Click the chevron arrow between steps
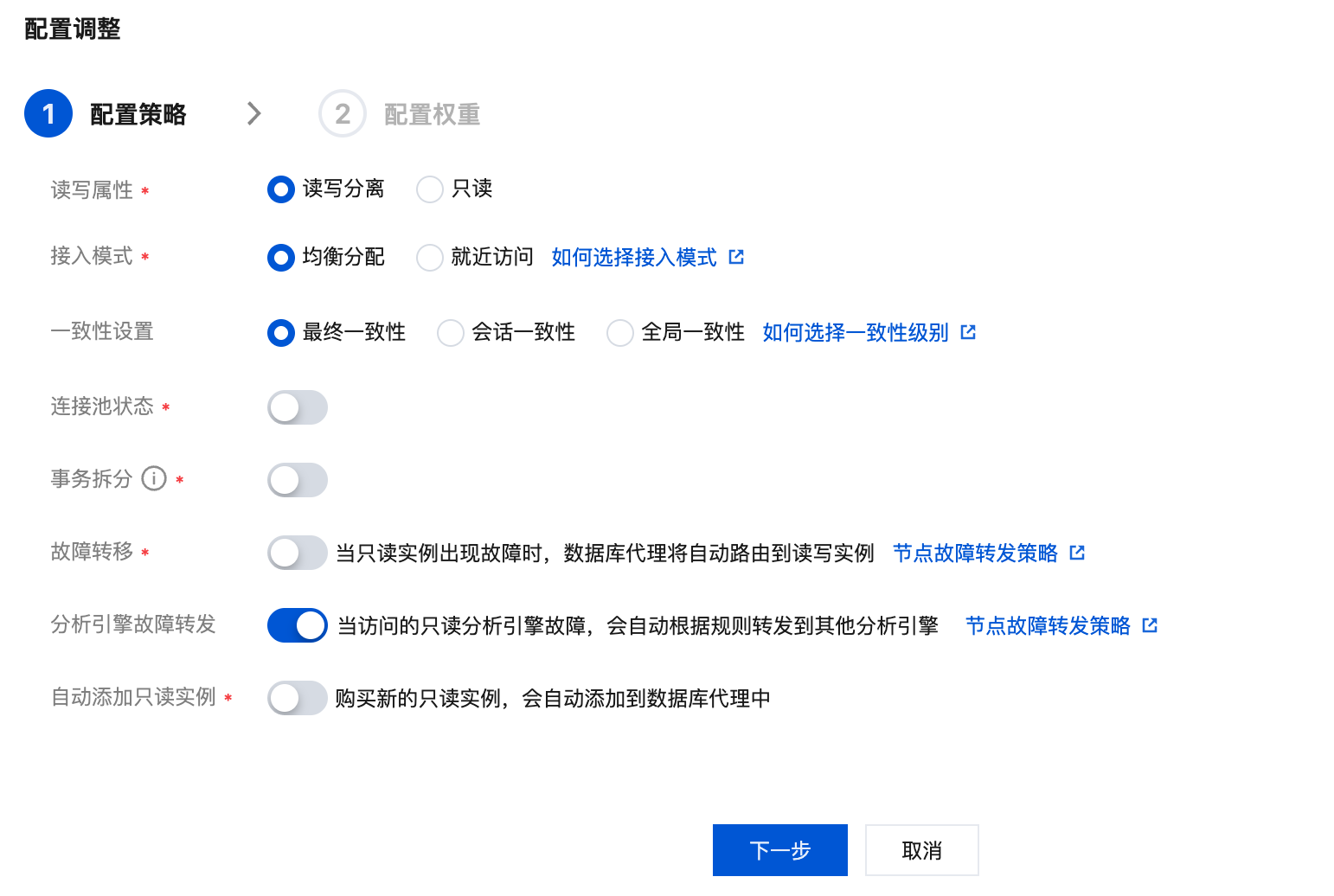Viewport: 1334px width, 896px height. pyautogui.click(x=253, y=113)
